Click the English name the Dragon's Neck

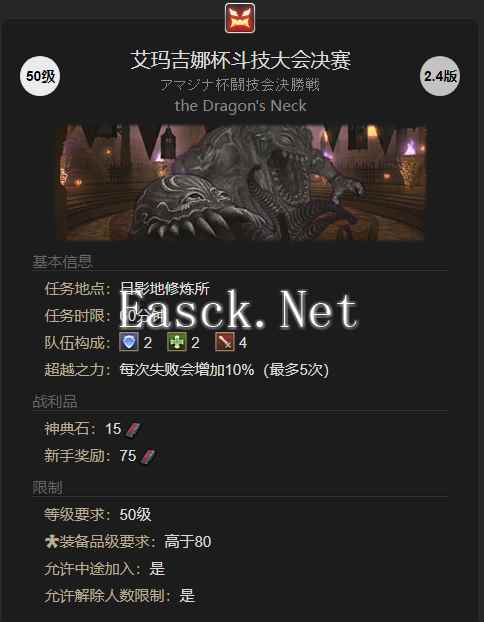pos(240,106)
